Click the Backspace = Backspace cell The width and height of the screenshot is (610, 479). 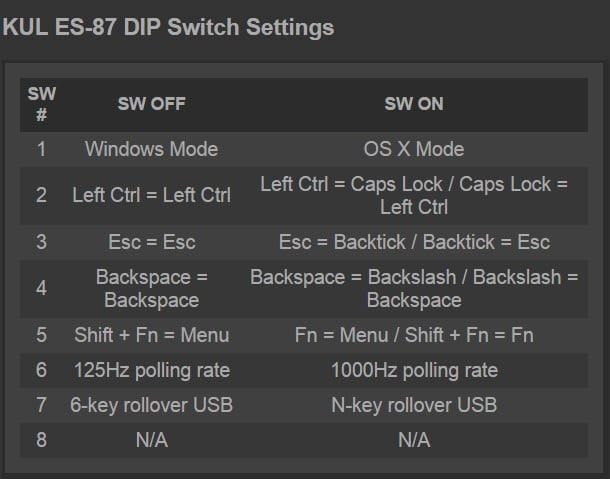click(x=151, y=288)
